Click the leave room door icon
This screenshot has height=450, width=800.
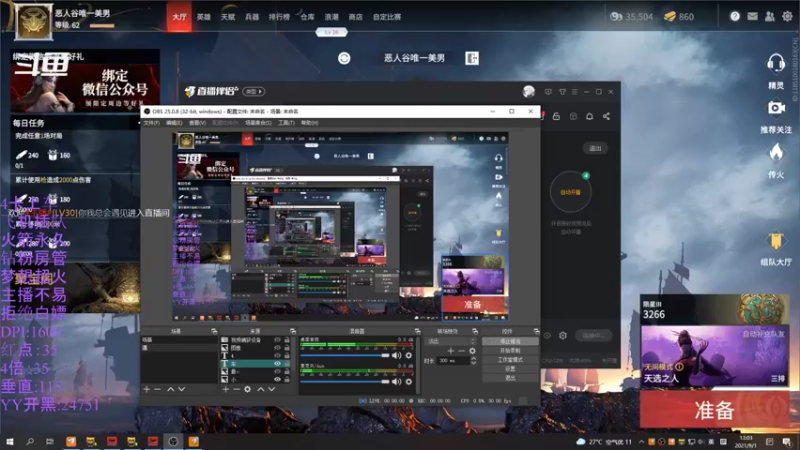(472, 58)
